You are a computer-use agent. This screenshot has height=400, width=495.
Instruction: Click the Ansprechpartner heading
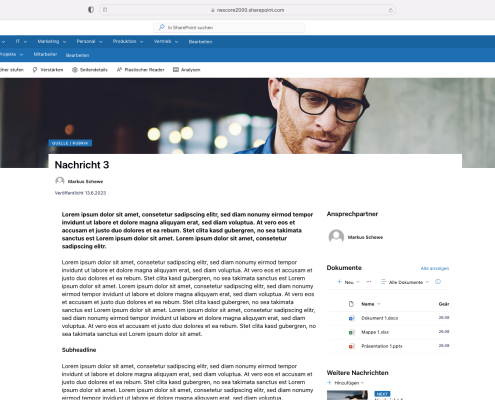(x=352, y=214)
